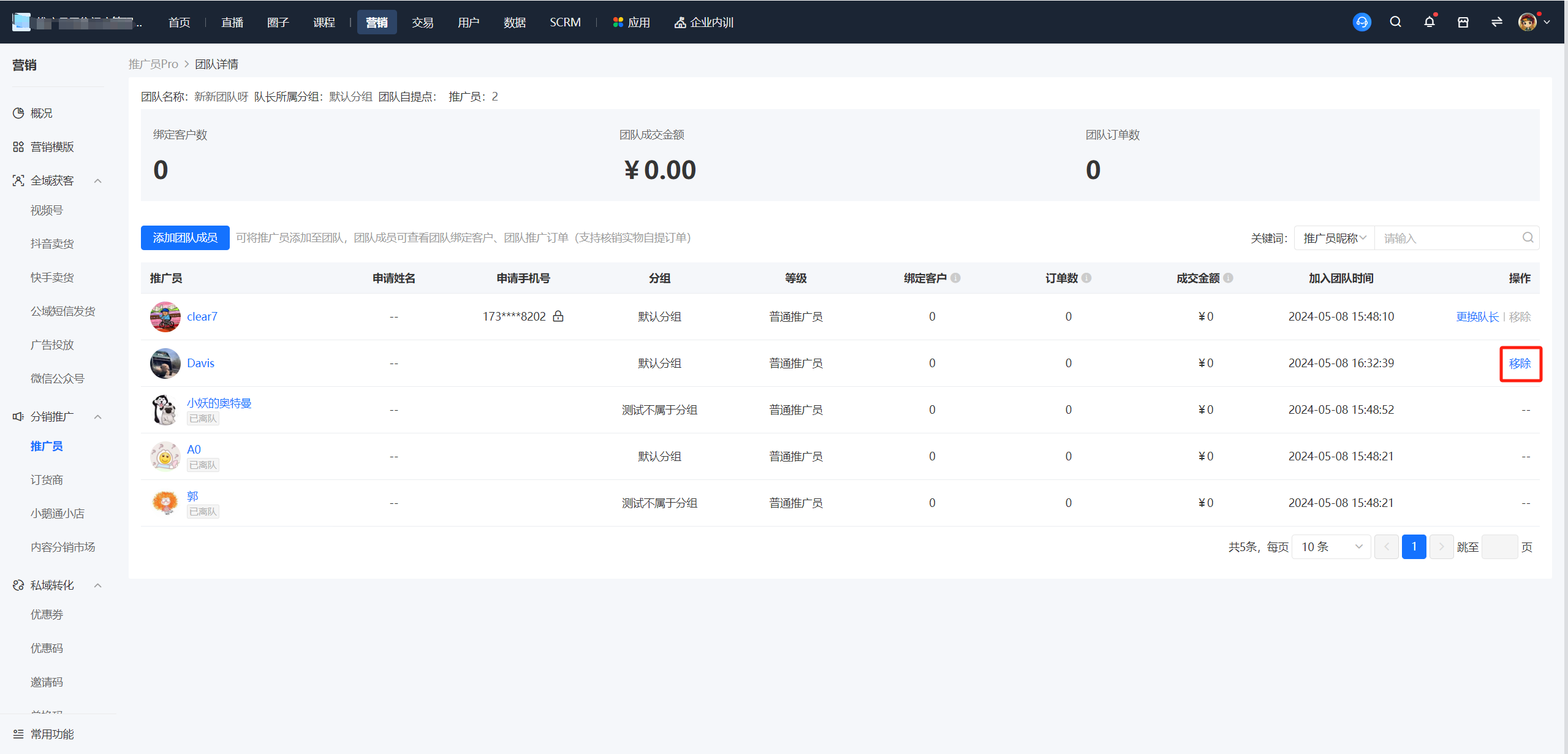The image size is (1568, 754).
Task: Open the 10 条 per-page dropdown
Action: [x=1331, y=547]
